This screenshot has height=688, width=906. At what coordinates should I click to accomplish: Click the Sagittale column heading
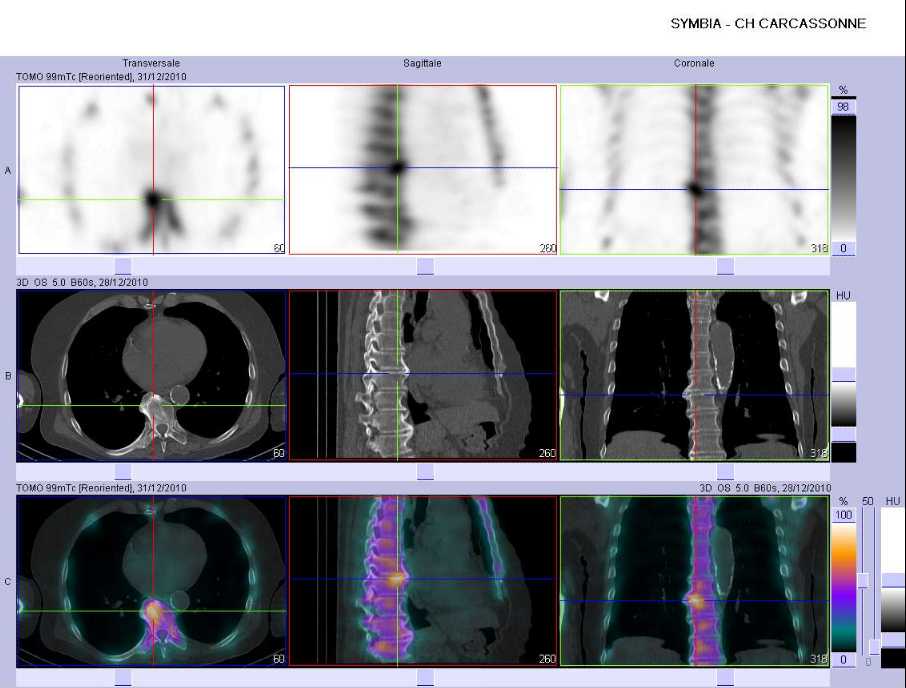coord(422,63)
